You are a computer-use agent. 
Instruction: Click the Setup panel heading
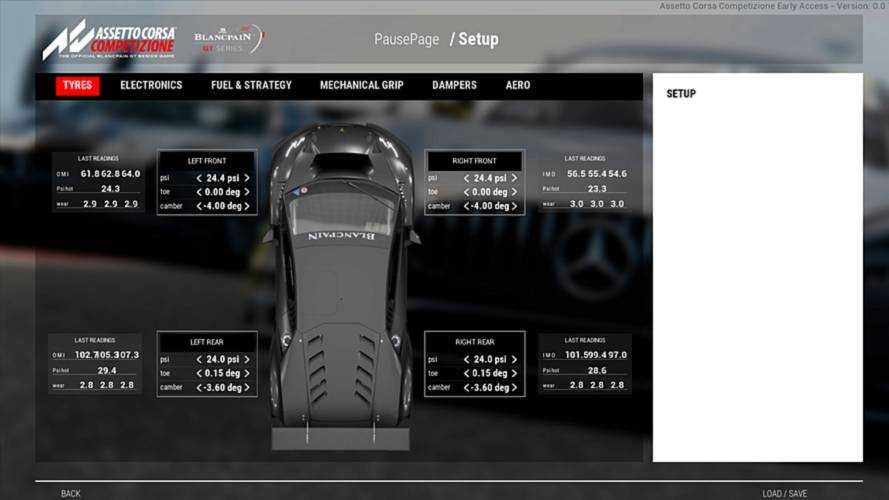coord(681,94)
